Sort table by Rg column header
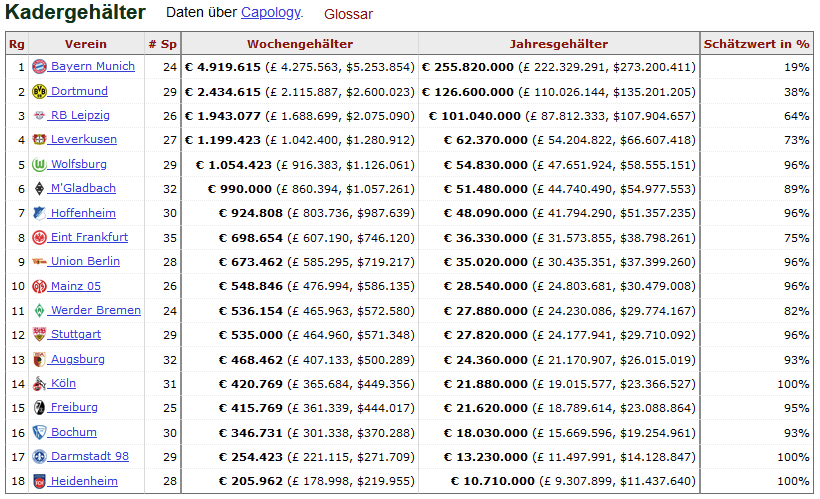The image size is (820, 499). tap(17, 44)
